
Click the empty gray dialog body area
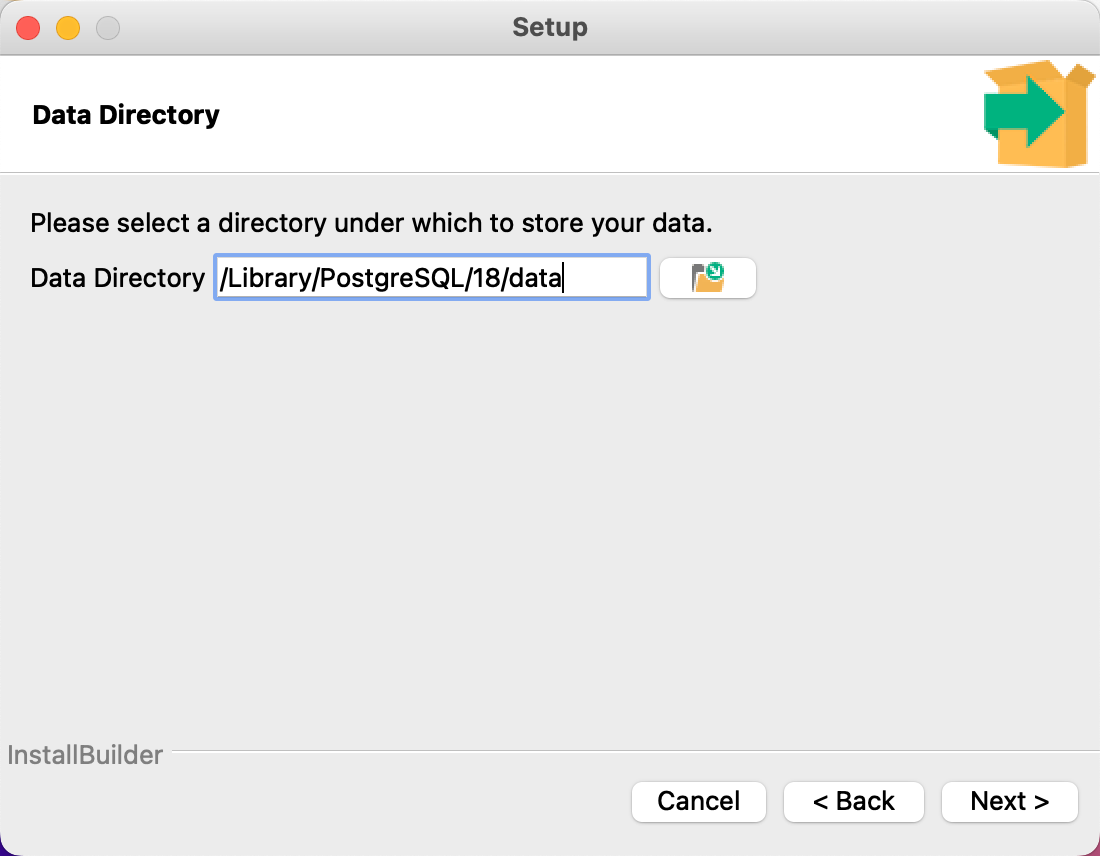(x=550, y=519)
